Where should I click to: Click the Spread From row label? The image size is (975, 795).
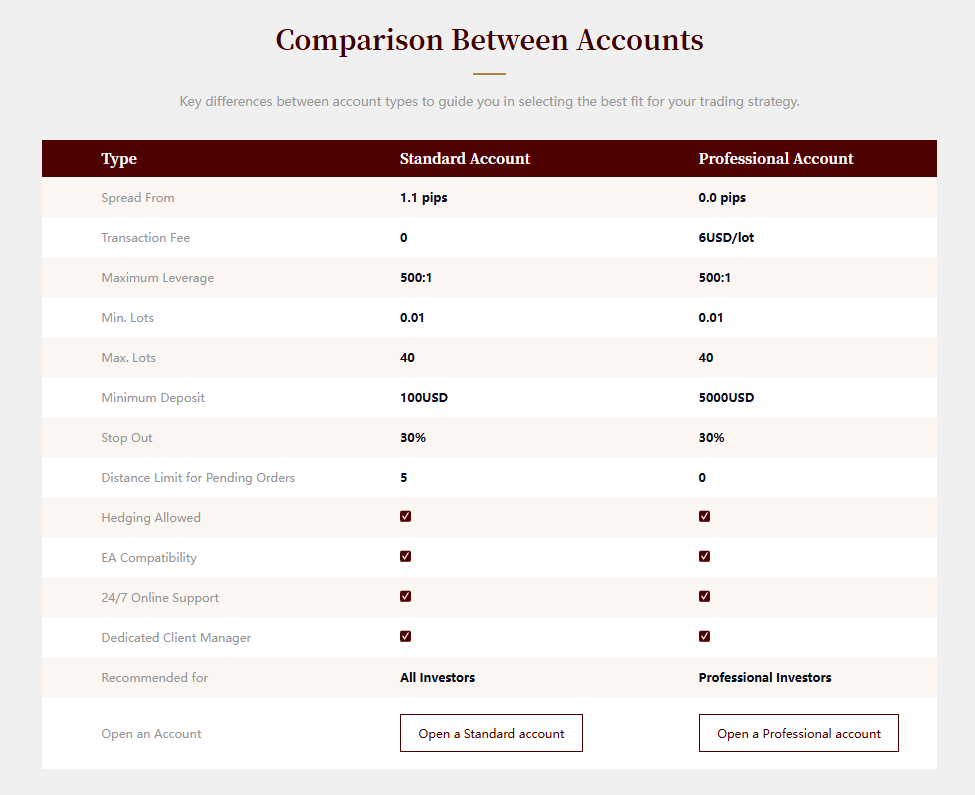tap(137, 198)
